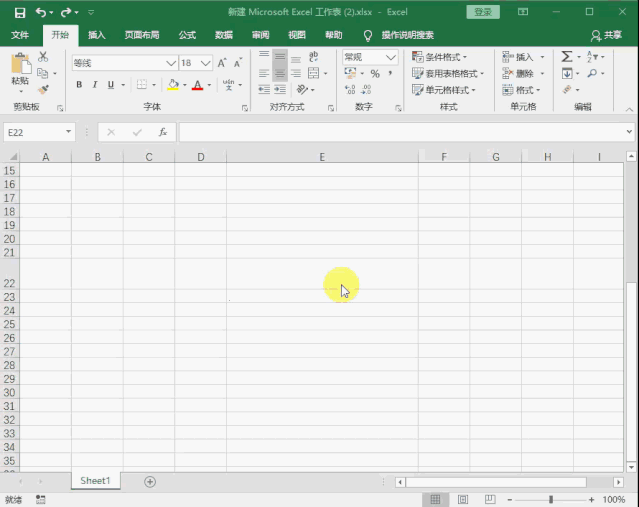Activate the Format Painter brush
Image resolution: width=639 pixels, height=507 pixels.
point(43,89)
